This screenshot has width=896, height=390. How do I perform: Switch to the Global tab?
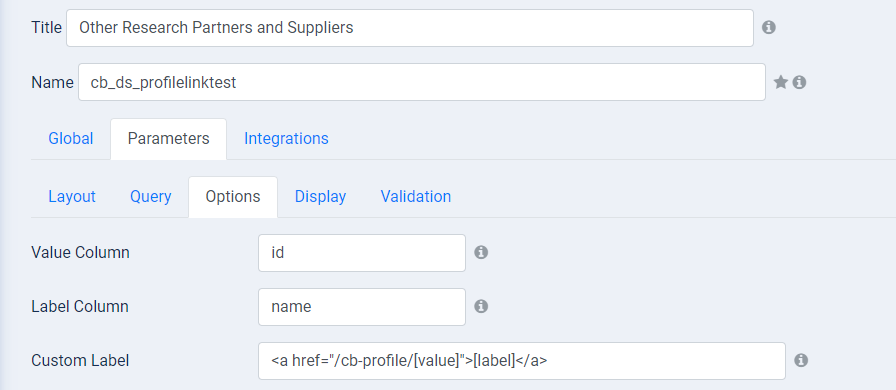pos(71,138)
